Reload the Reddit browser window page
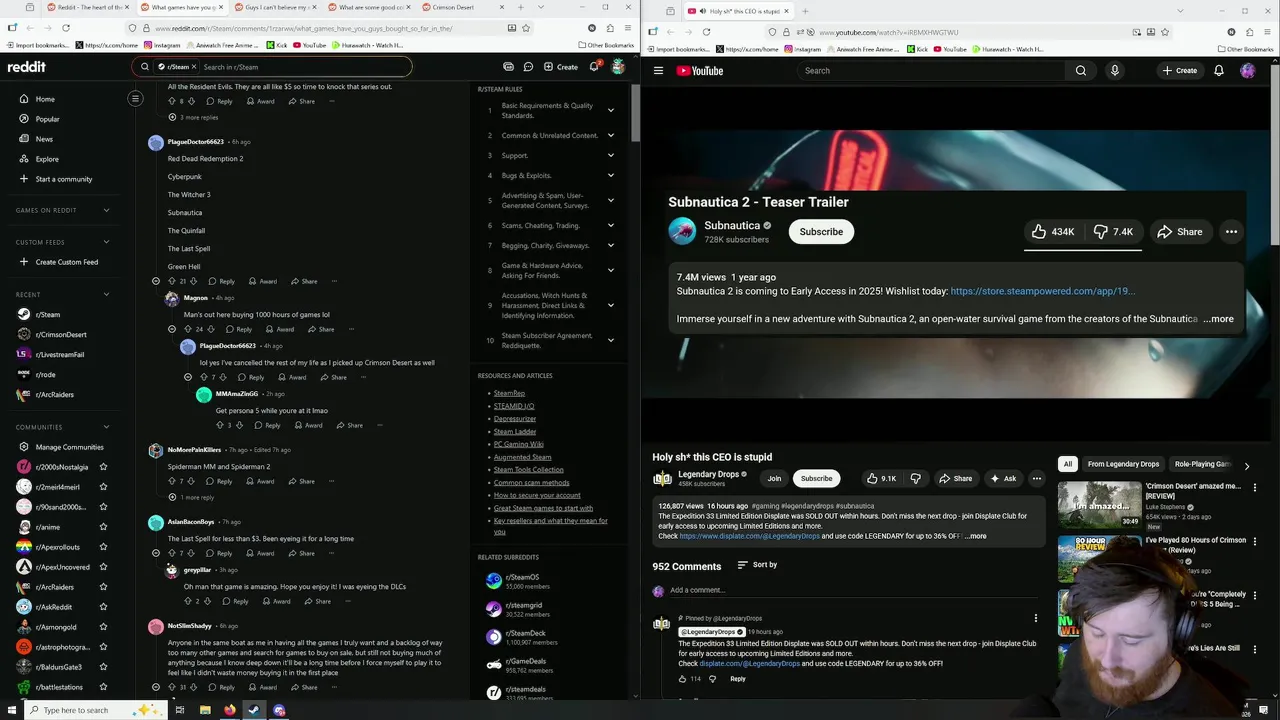The height and width of the screenshot is (720, 1280). pos(66,28)
